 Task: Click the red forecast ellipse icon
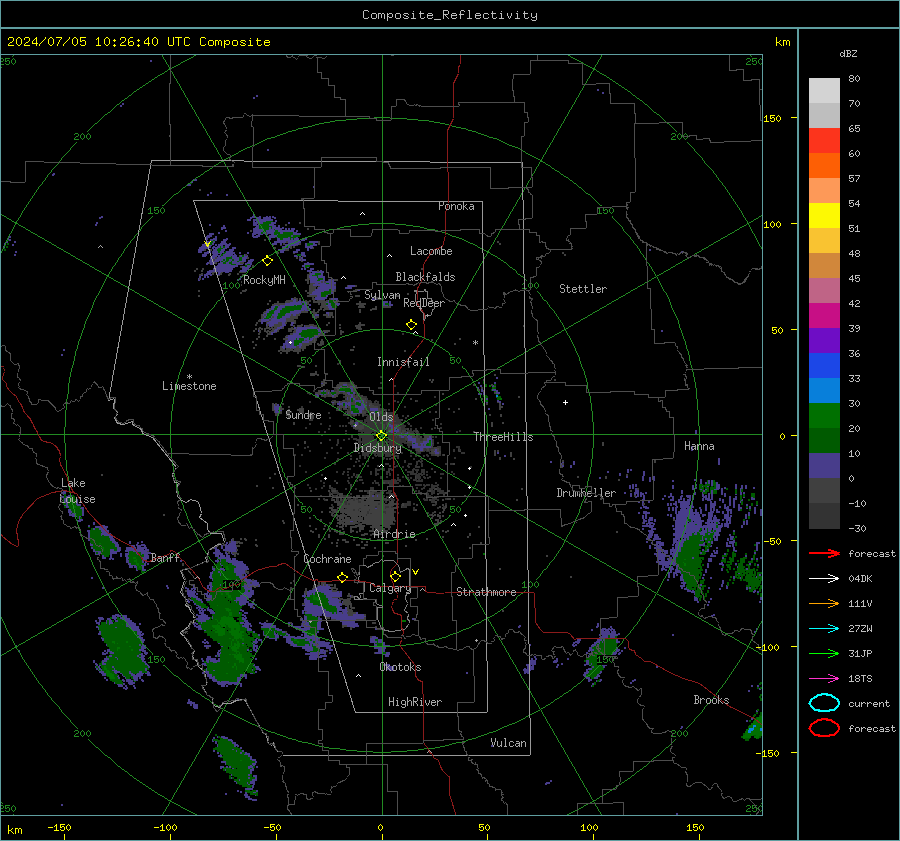(824, 728)
